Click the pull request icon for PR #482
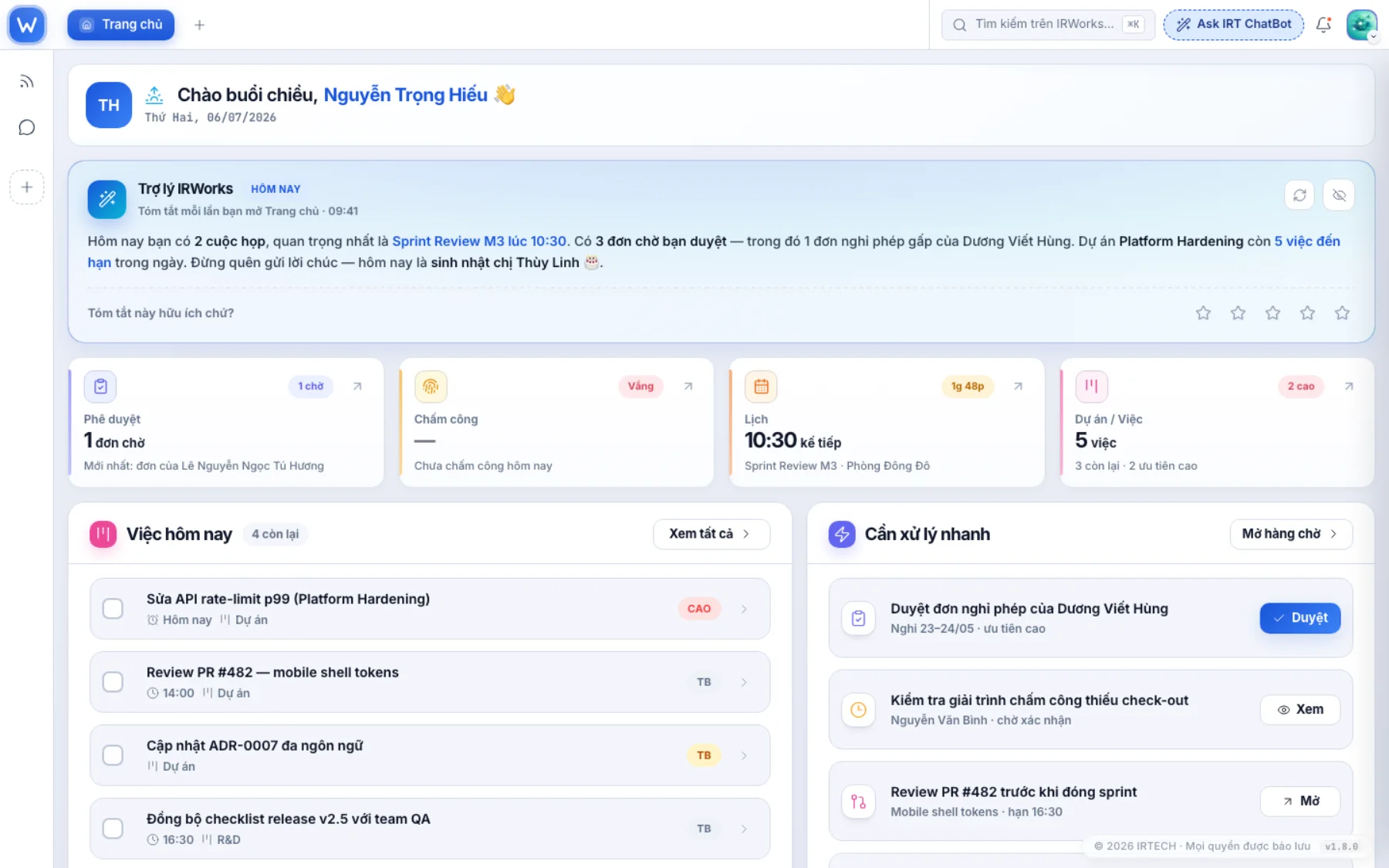This screenshot has height=868, width=1389. 858,802
